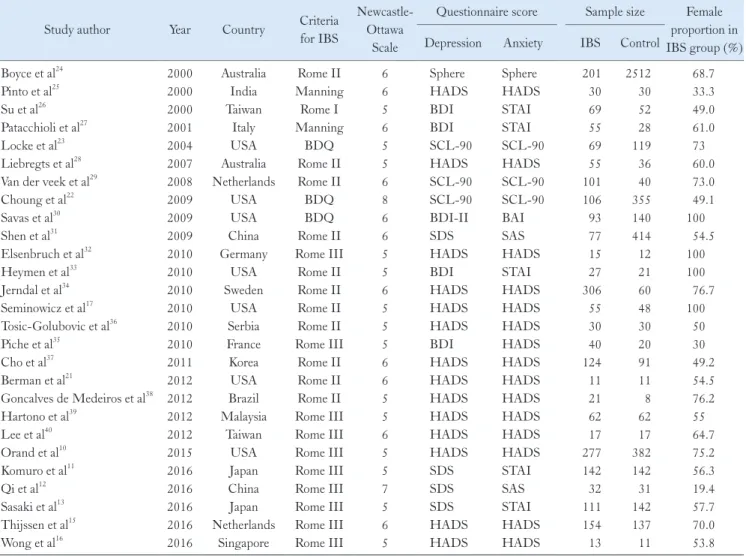Click the IBS sample value '277'
746x556 pixels.
(x=592, y=453)
